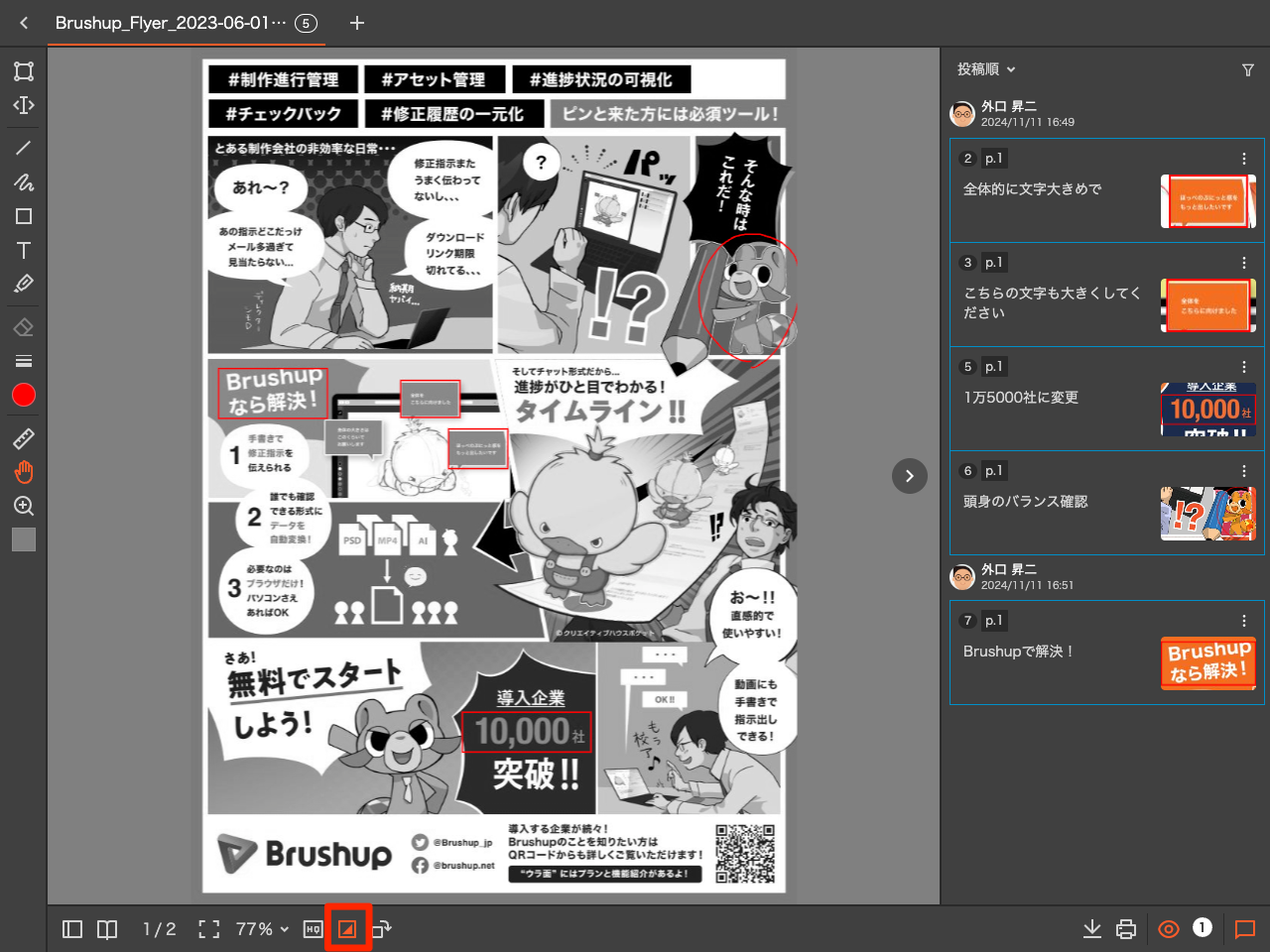Select the comment こちらの文字も大きくしてください
1270x952 pixels.
tap(1052, 302)
